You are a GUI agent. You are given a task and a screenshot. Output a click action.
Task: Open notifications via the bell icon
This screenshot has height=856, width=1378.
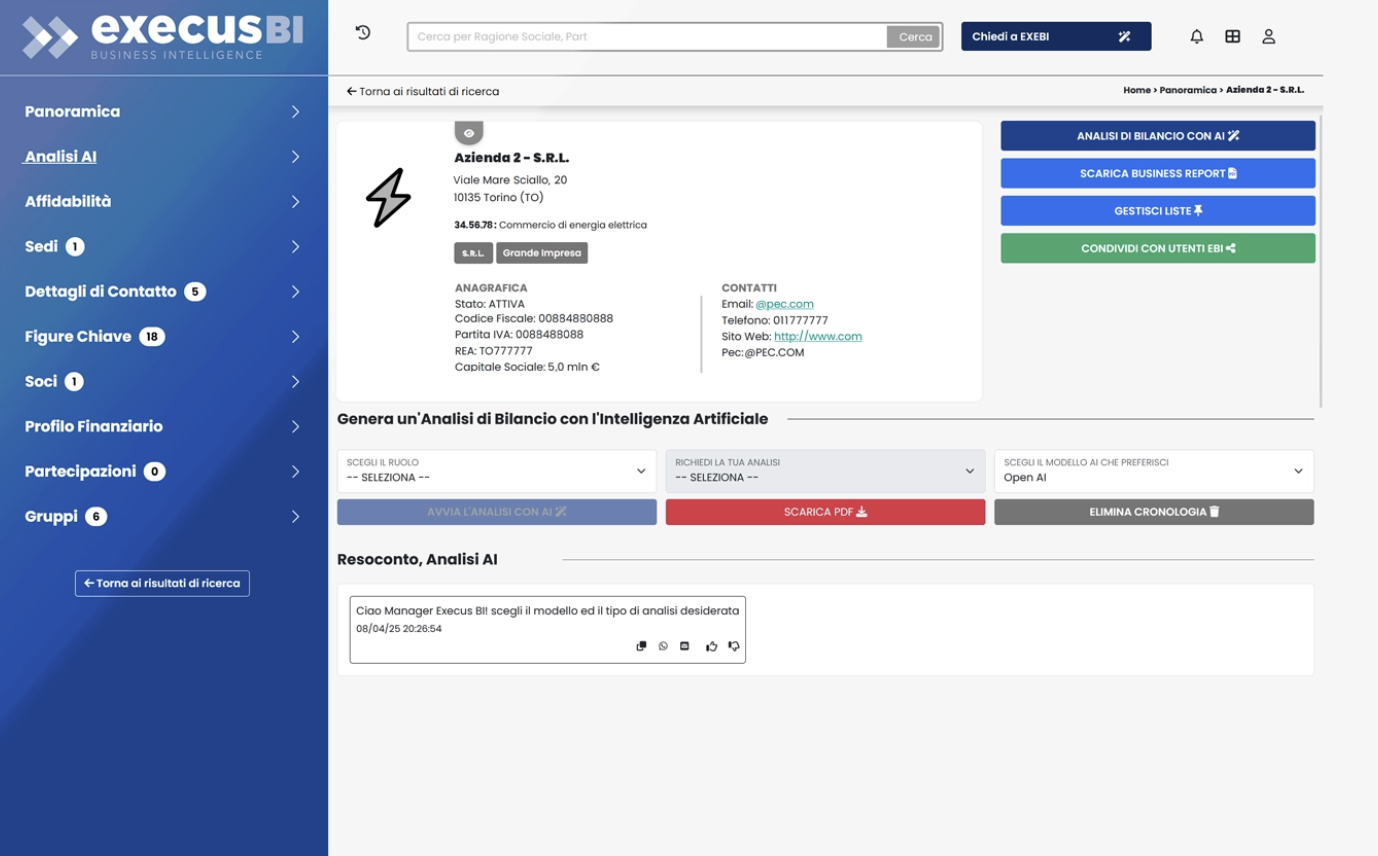click(x=1196, y=35)
